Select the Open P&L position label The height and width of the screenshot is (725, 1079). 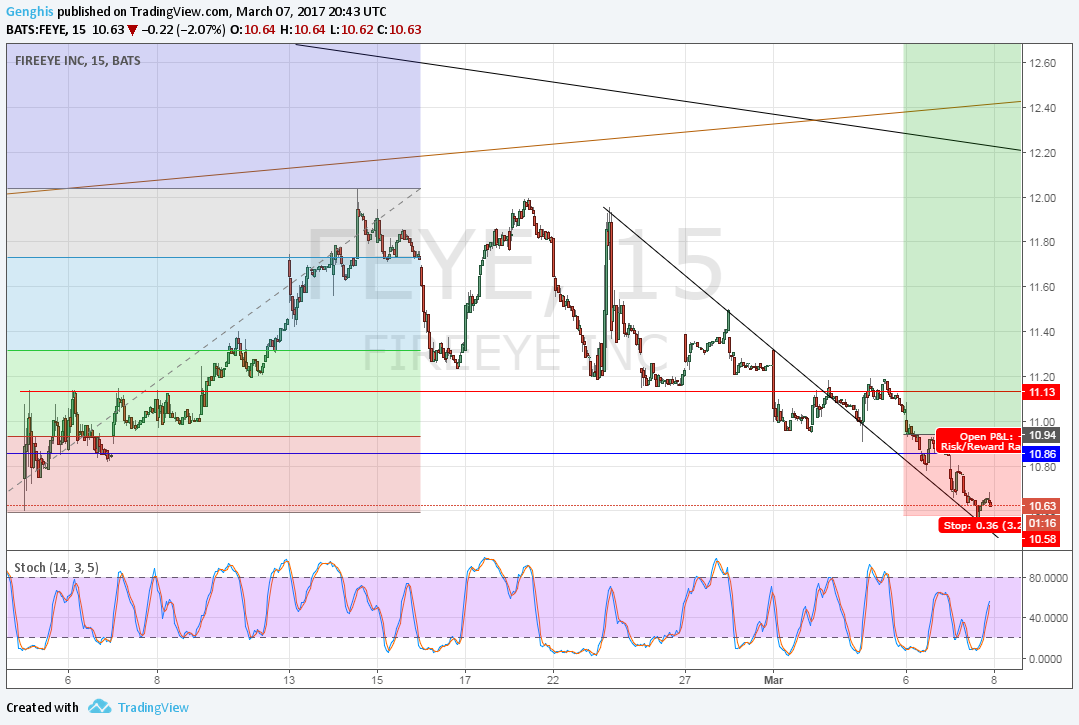(x=986, y=436)
